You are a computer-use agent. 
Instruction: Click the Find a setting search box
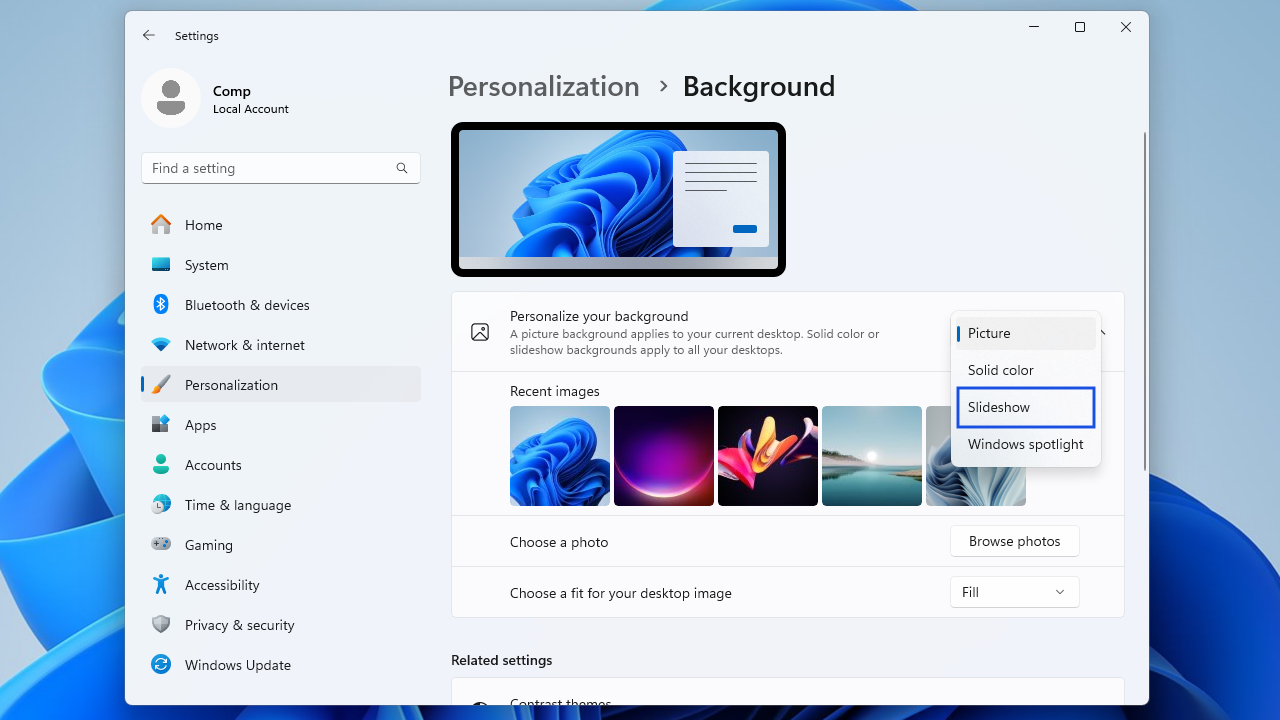click(x=281, y=168)
